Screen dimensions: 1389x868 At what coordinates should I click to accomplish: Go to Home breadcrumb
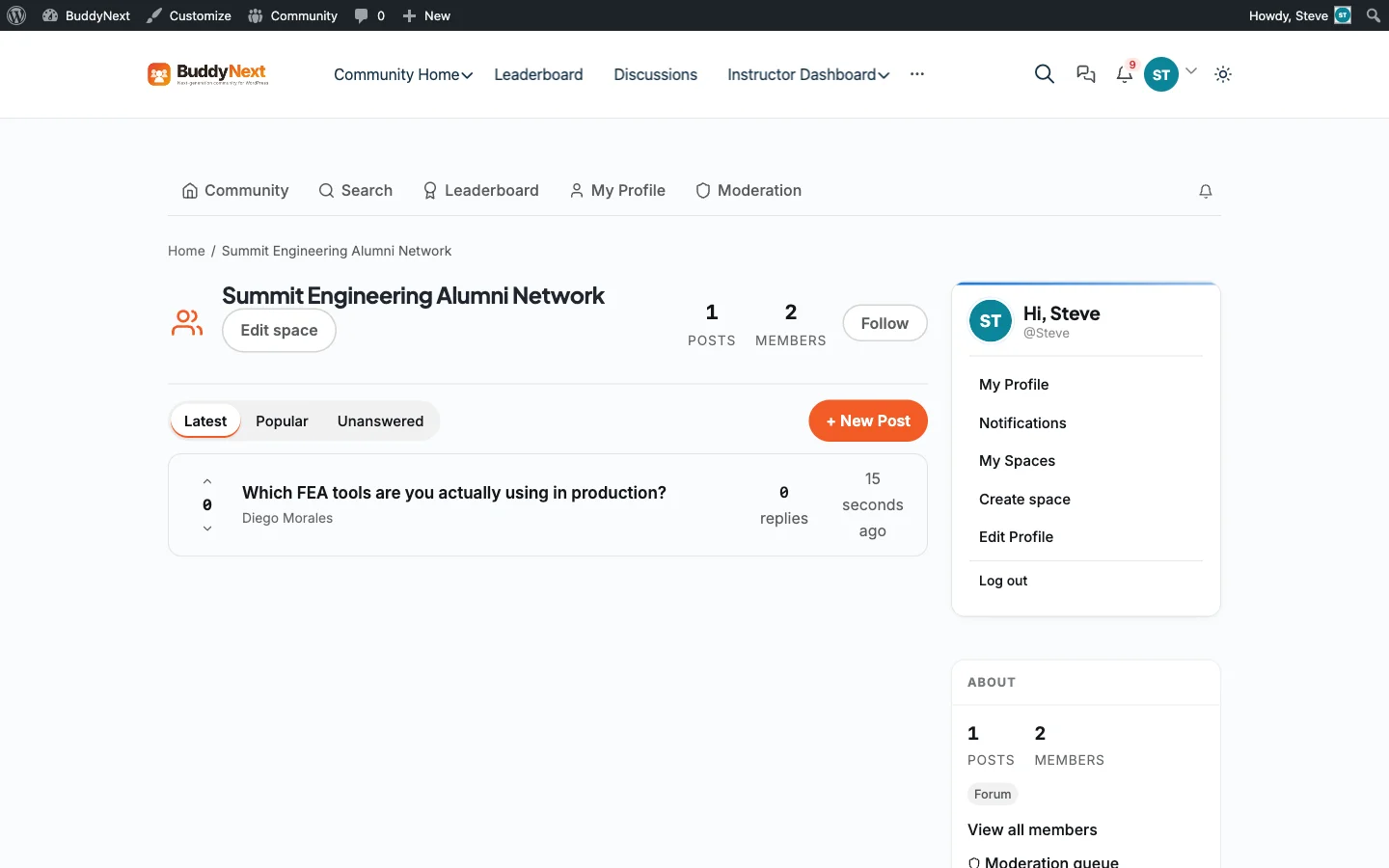coord(186,251)
